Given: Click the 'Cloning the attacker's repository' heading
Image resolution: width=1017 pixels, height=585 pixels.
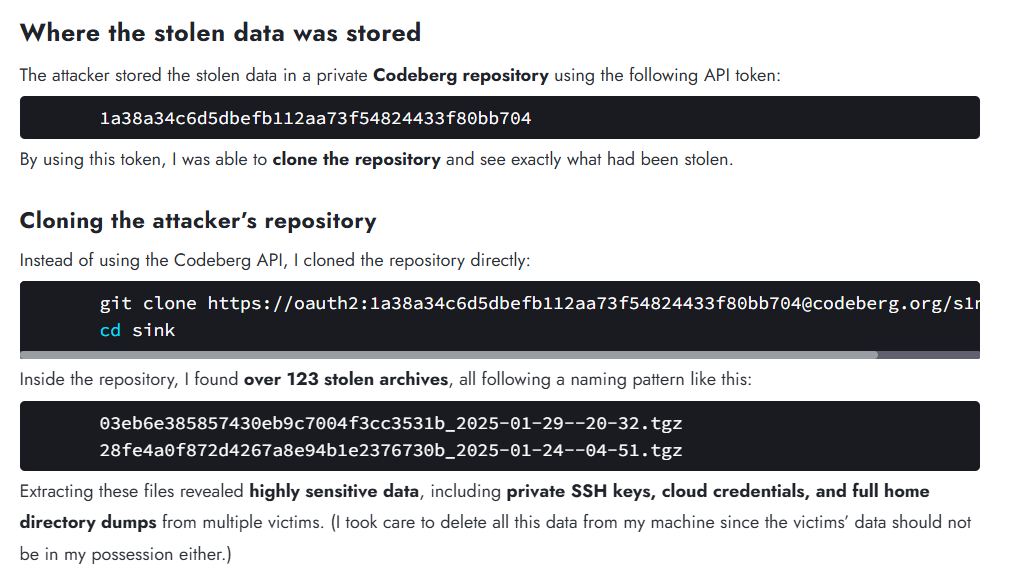Looking at the screenshot, I should click(x=198, y=221).
